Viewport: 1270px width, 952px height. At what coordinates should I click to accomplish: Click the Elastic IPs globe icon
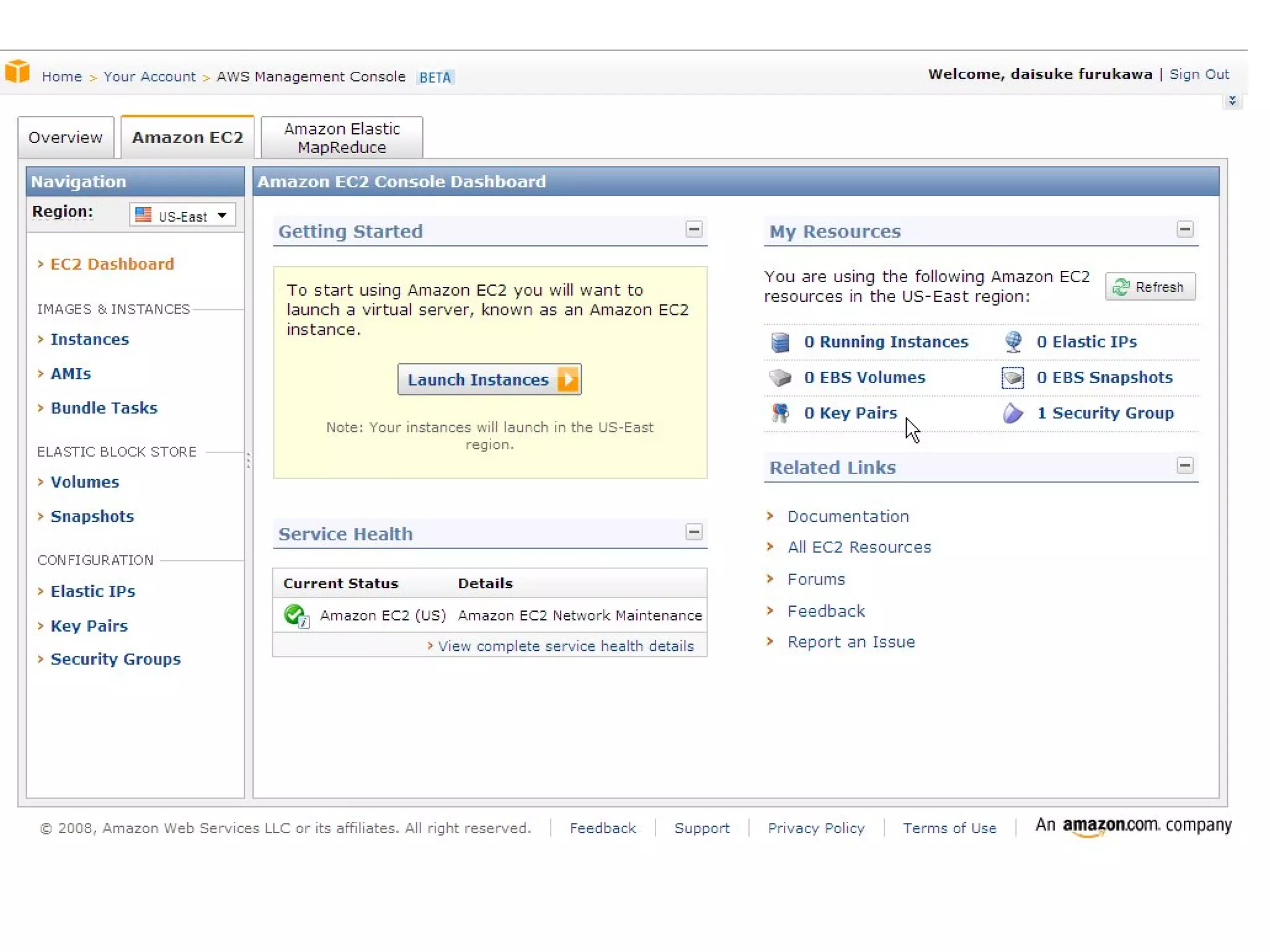(1013, 342)
